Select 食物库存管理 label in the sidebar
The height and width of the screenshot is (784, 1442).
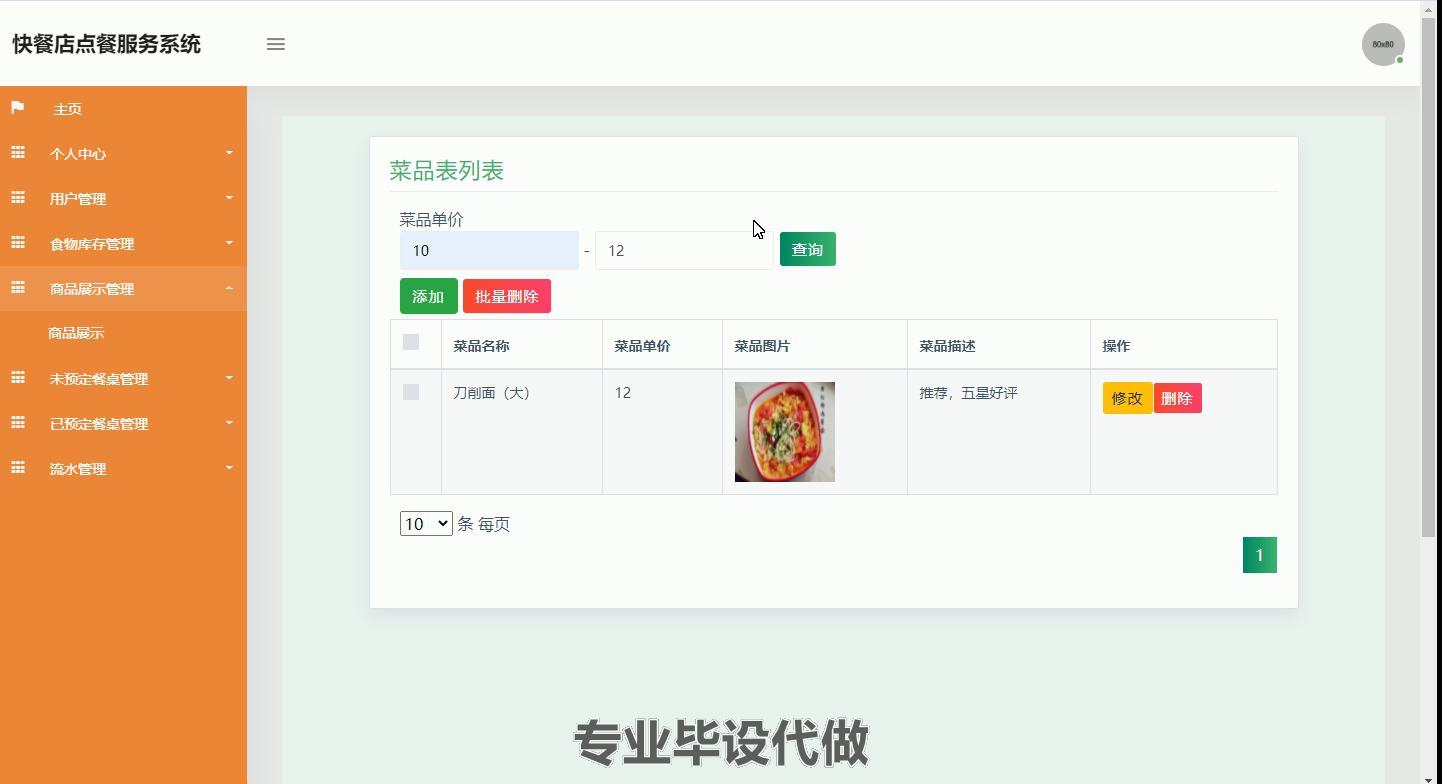tap(92, 244)
